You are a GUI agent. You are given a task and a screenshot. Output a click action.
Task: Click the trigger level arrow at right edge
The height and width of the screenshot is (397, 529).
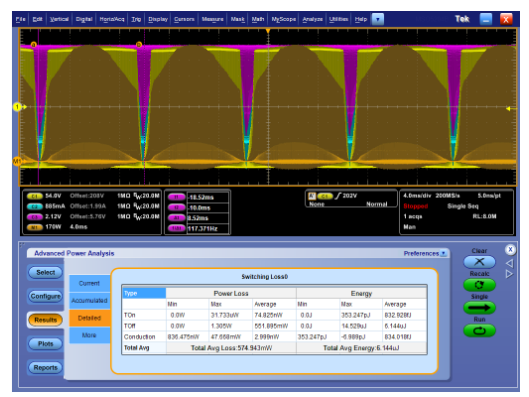pos(508,108)
